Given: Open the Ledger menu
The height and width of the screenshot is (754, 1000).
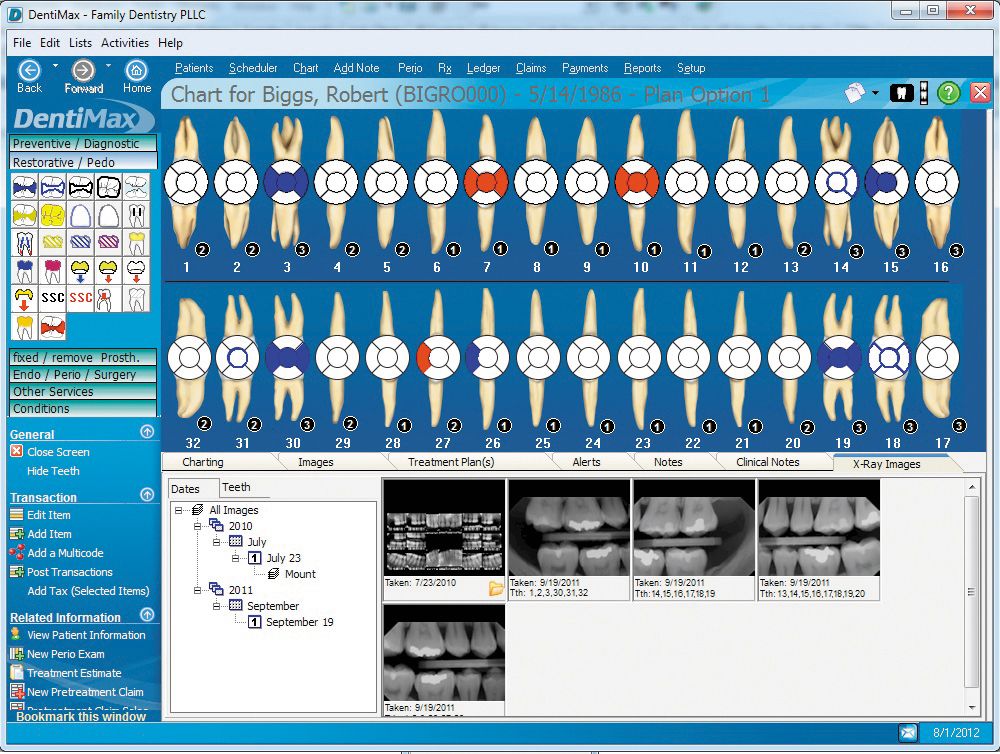Looking at the screenshot, I should 483,68.
